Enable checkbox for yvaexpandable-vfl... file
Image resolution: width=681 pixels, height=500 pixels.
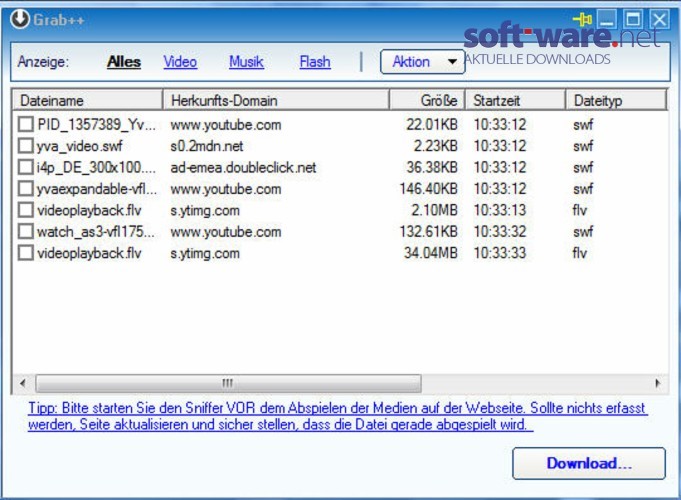point(26,189)
